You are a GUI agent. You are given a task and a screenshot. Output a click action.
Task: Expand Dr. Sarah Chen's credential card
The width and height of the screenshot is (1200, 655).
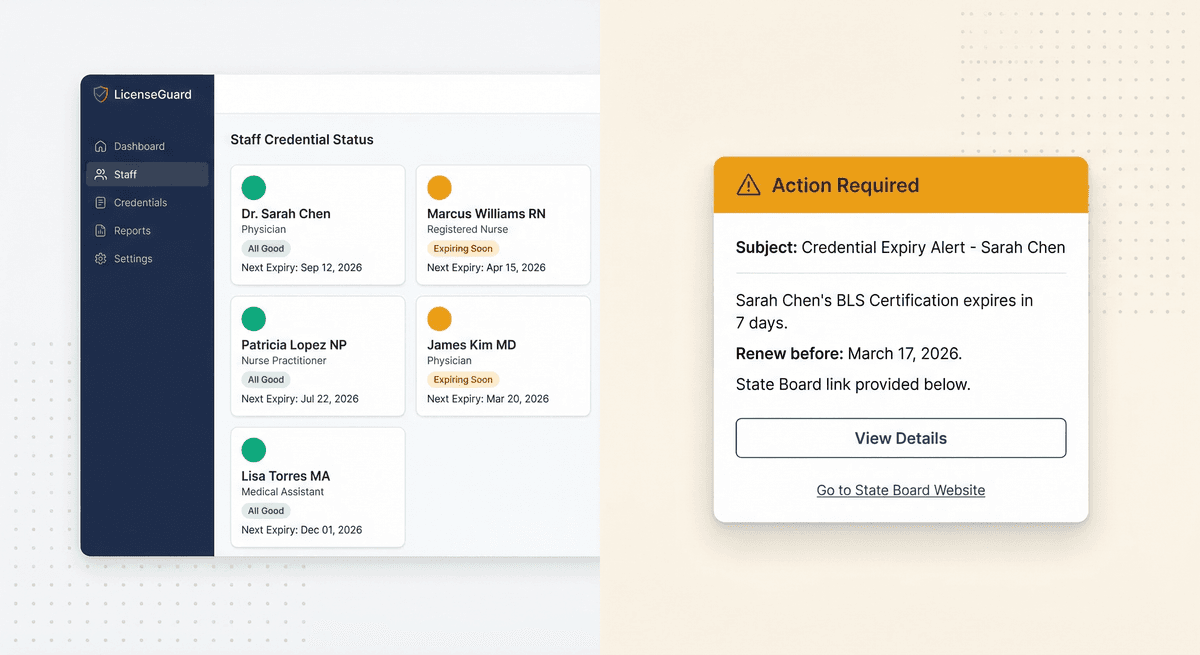pos(317,224)
